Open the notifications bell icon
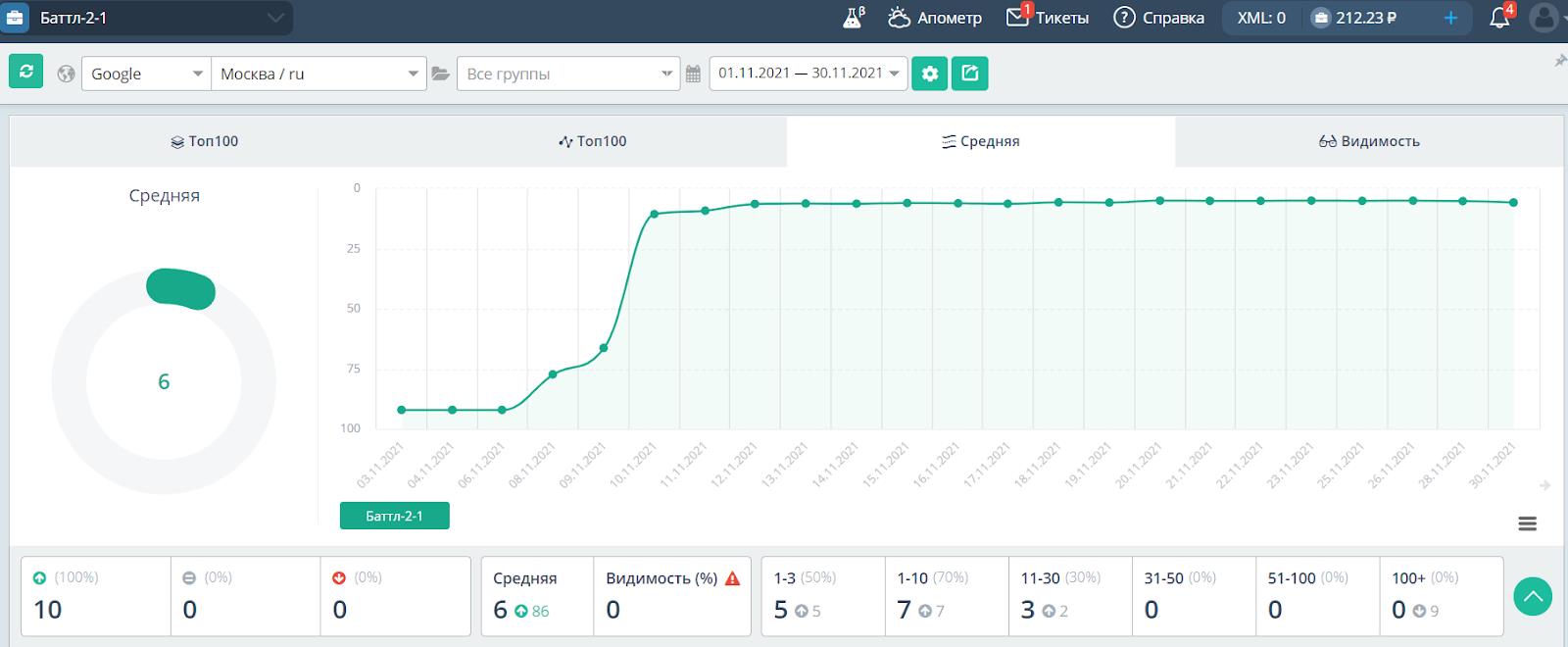The image size is (1568, 647). 1499,18
